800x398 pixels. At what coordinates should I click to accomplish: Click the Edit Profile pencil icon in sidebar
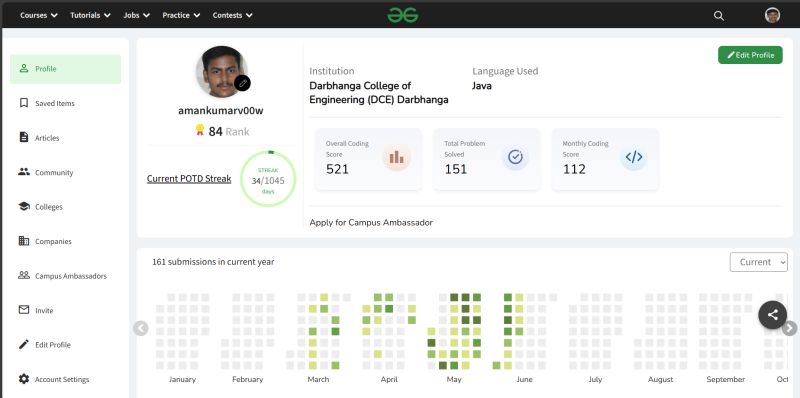click(23, 344)
